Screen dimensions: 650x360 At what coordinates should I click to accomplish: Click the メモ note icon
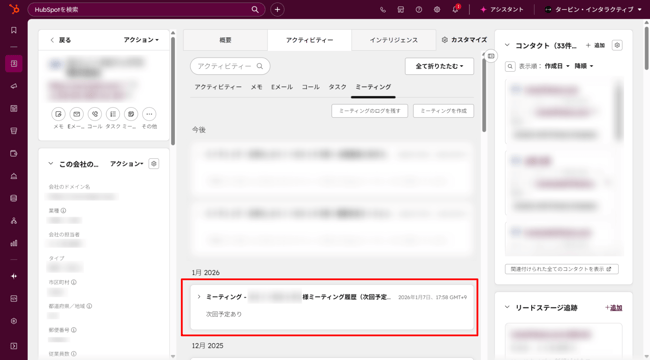(58, 114)
